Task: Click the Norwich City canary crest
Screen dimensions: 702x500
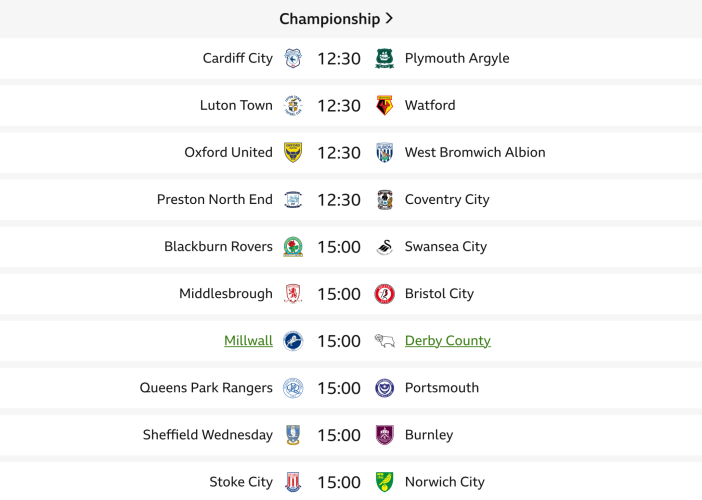Action: pos(384,482)
